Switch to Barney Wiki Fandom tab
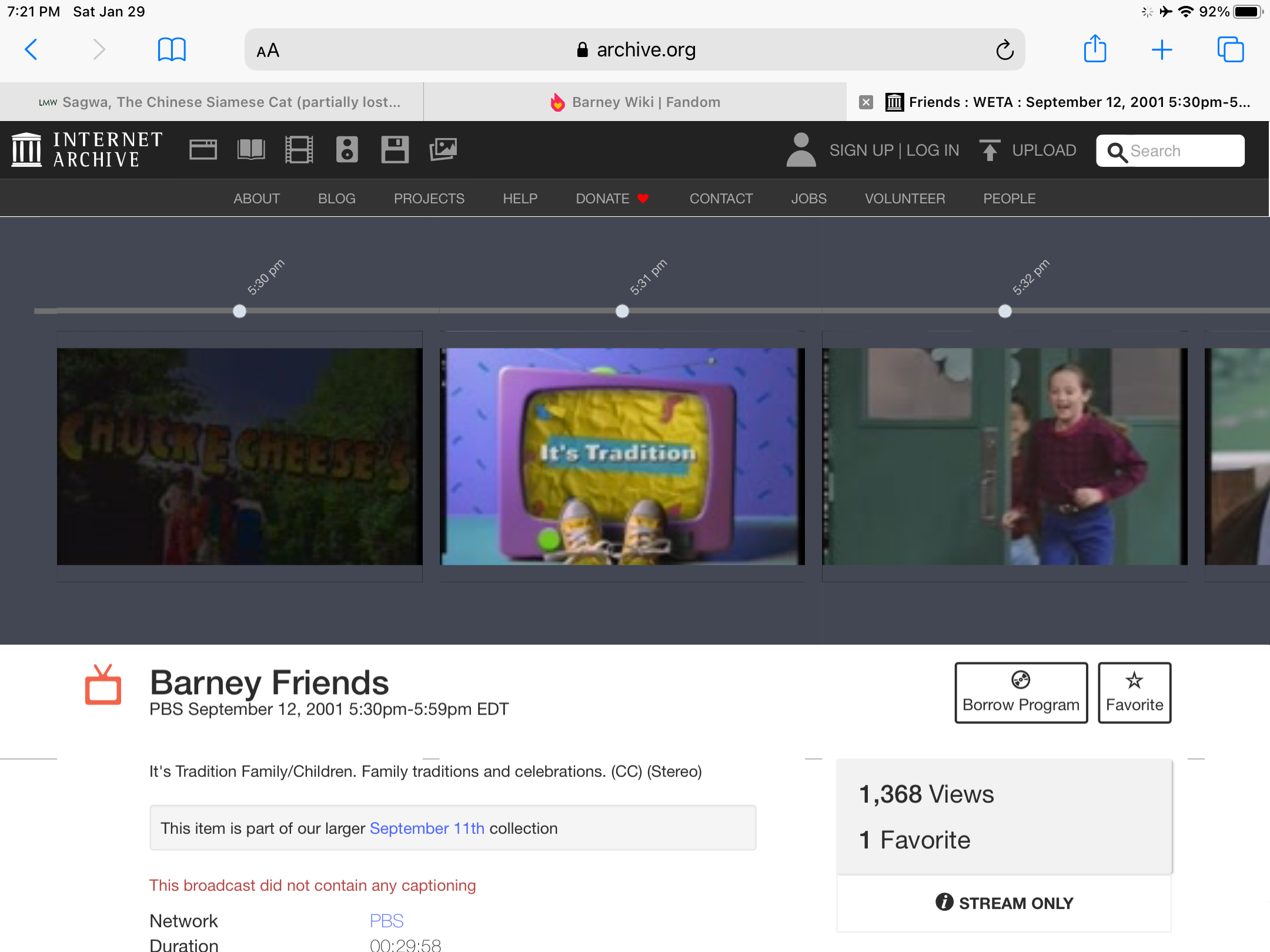1270x952 pixels. (x=635, y=102)
